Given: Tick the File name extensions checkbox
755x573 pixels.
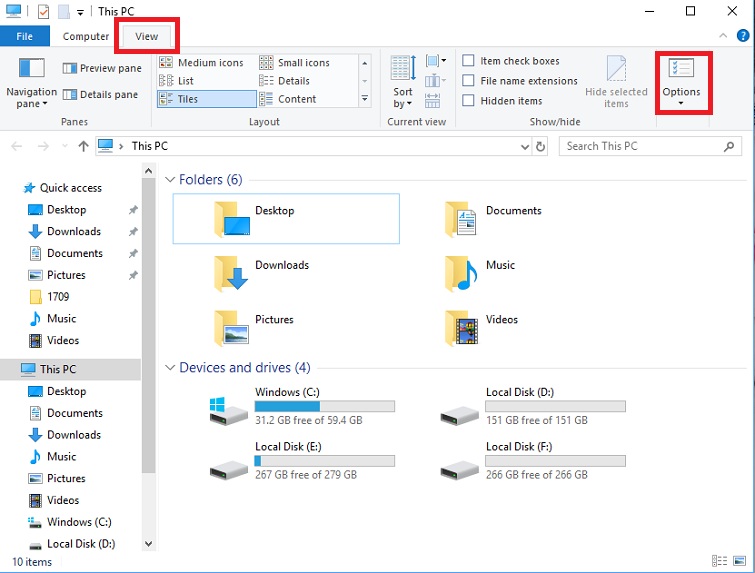Looking at the screenshot, I should (x=469, y=81).
